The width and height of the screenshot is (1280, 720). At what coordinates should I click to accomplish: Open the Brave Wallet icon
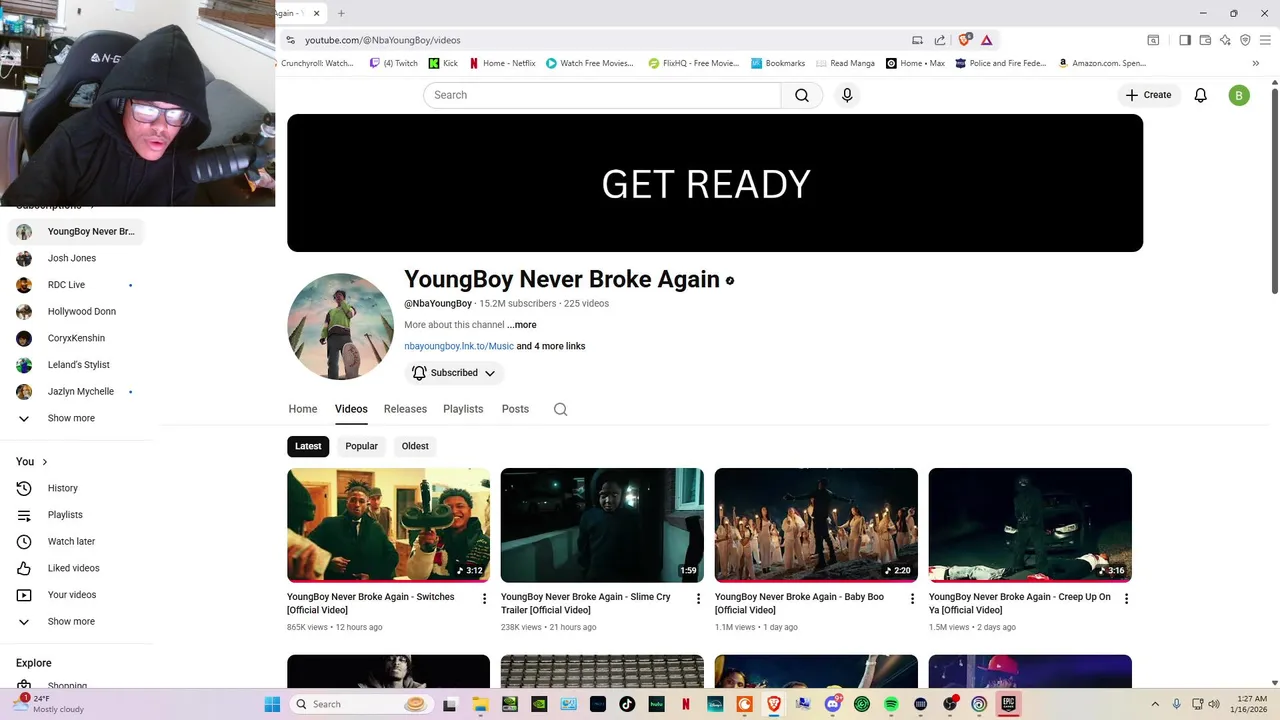pos(1205,40)
